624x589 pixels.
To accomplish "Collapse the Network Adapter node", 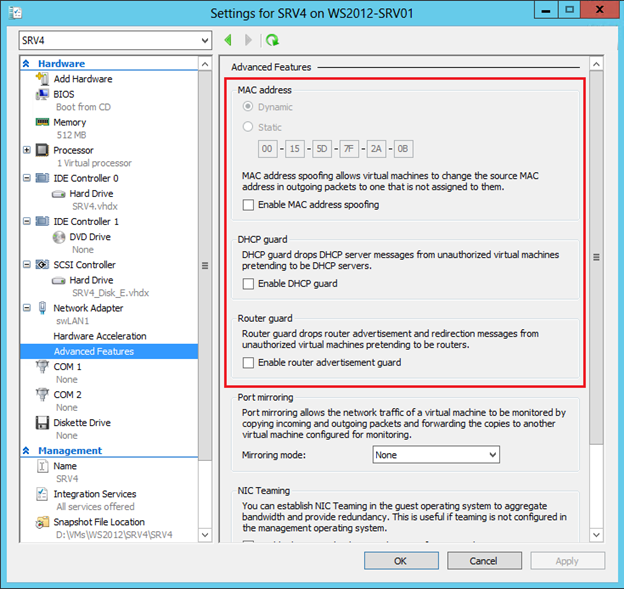I will click(27, 308).
